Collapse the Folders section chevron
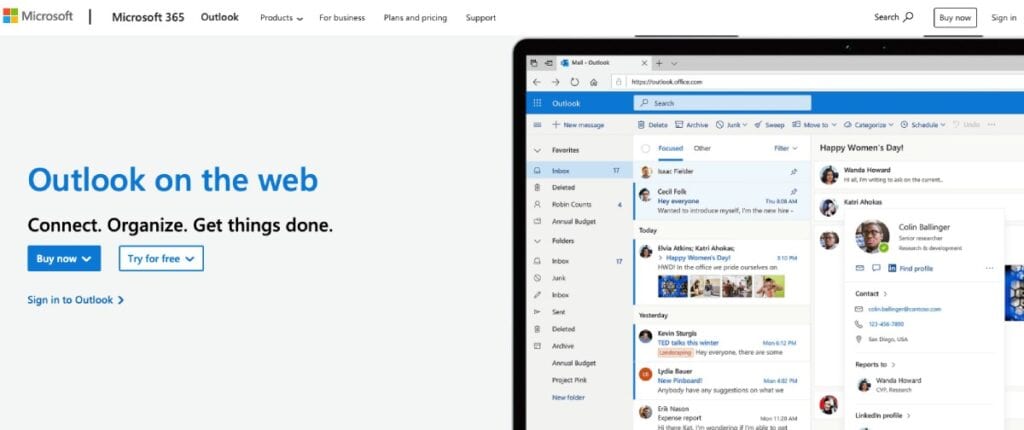This screenshot has width=1024, height=430. point(537,241)
